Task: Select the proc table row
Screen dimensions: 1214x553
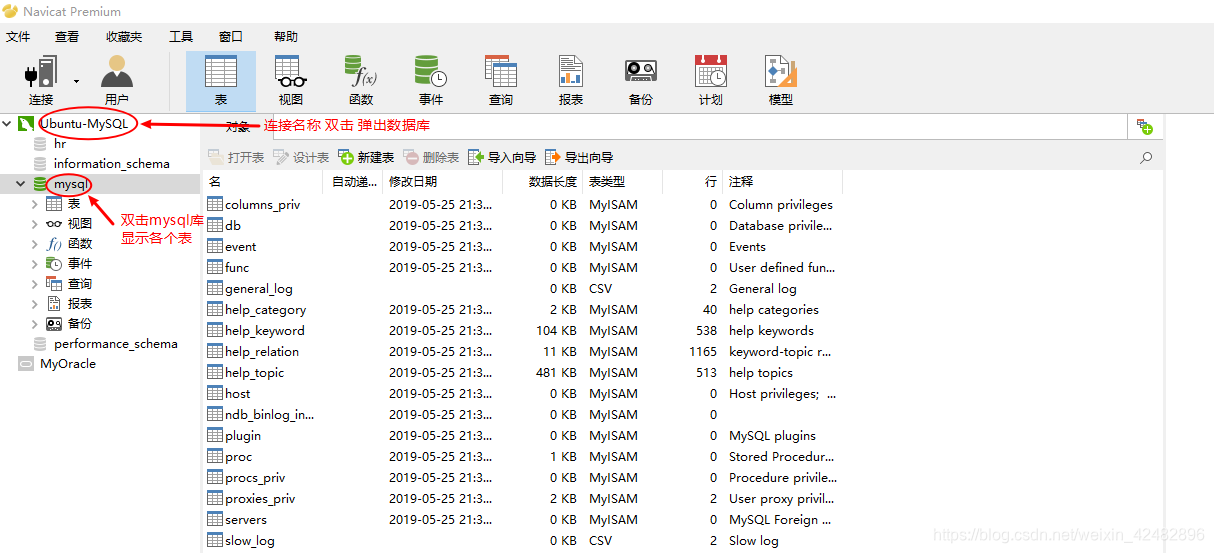Action: 522,457
